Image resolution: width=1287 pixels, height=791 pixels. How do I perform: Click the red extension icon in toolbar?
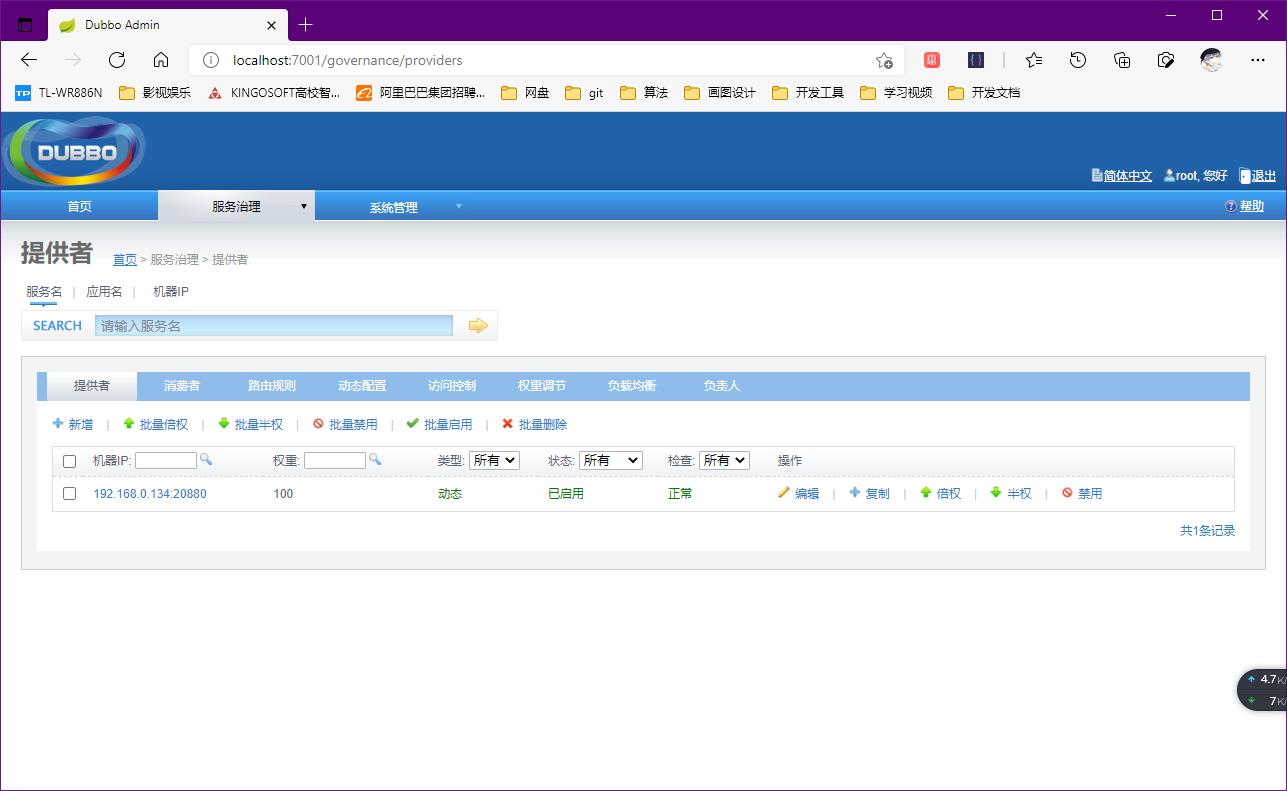(x=932, y=60)
